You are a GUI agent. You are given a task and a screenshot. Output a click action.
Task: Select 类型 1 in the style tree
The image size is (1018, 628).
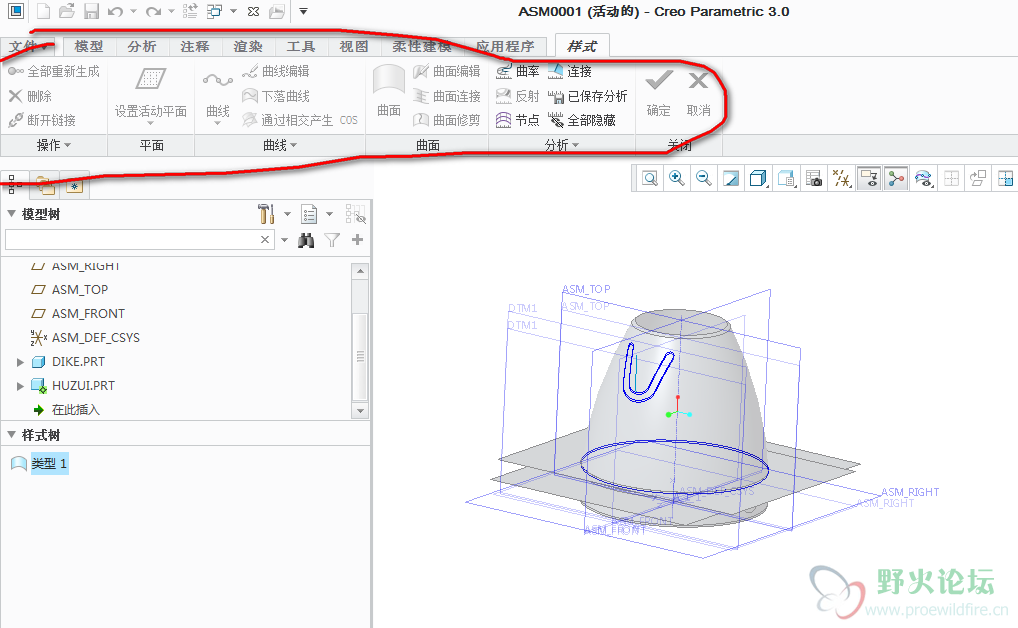pos(49,464)
